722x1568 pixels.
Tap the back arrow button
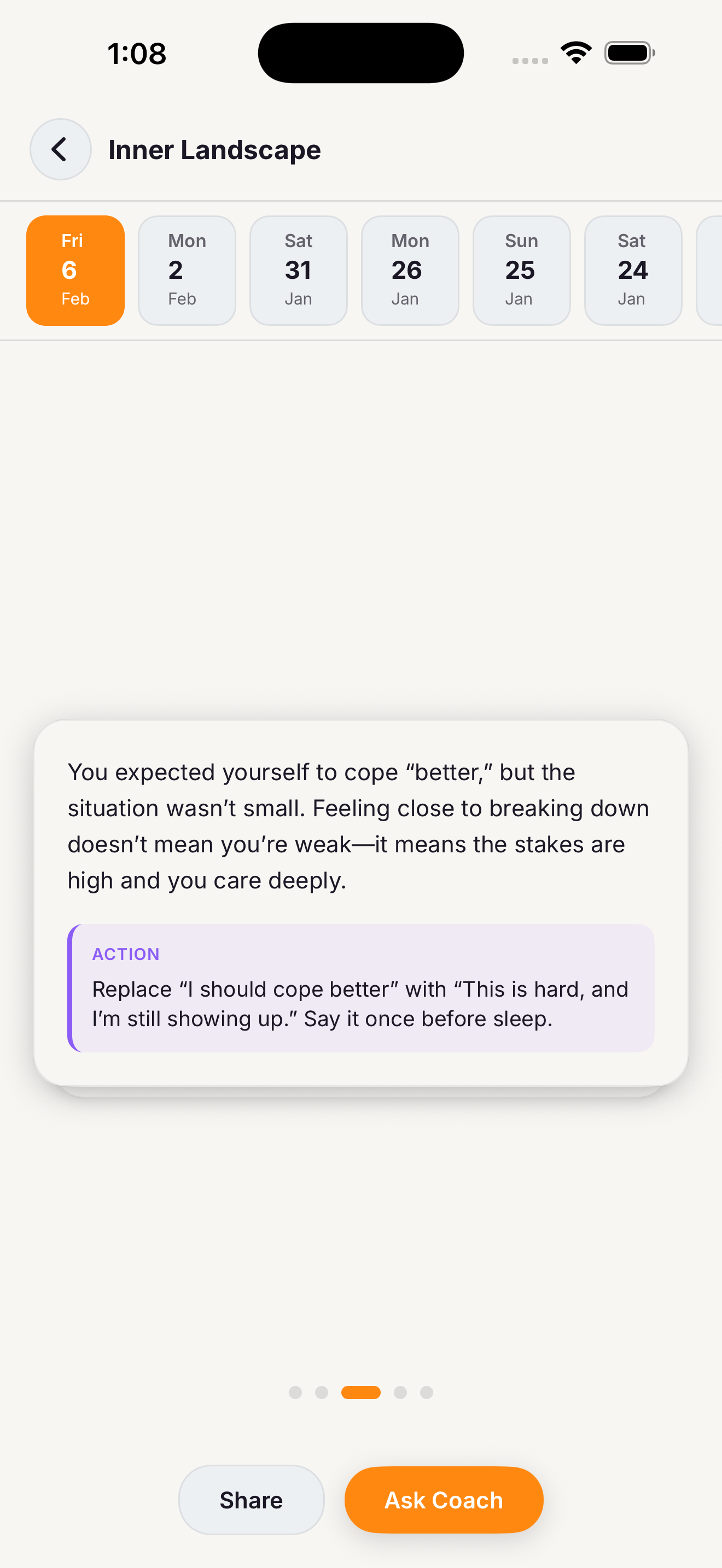[60, 149]
